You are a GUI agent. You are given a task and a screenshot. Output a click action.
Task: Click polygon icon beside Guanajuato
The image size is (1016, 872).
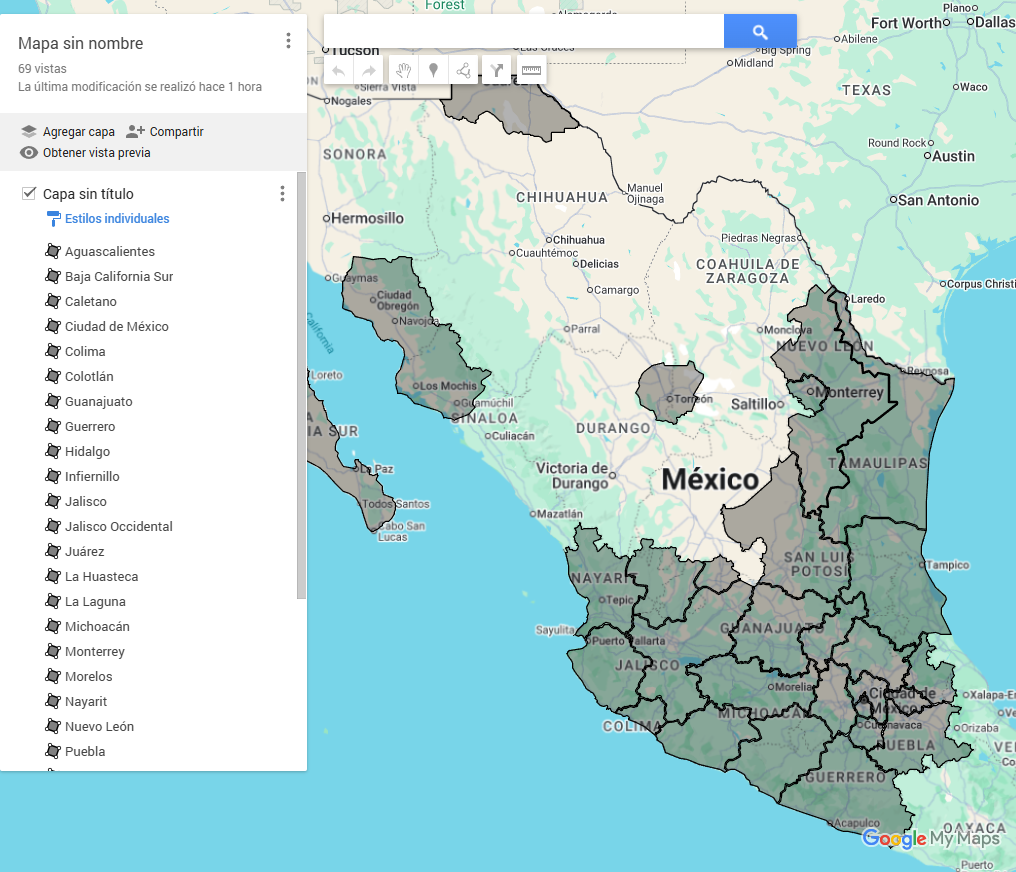pos(53,401)
